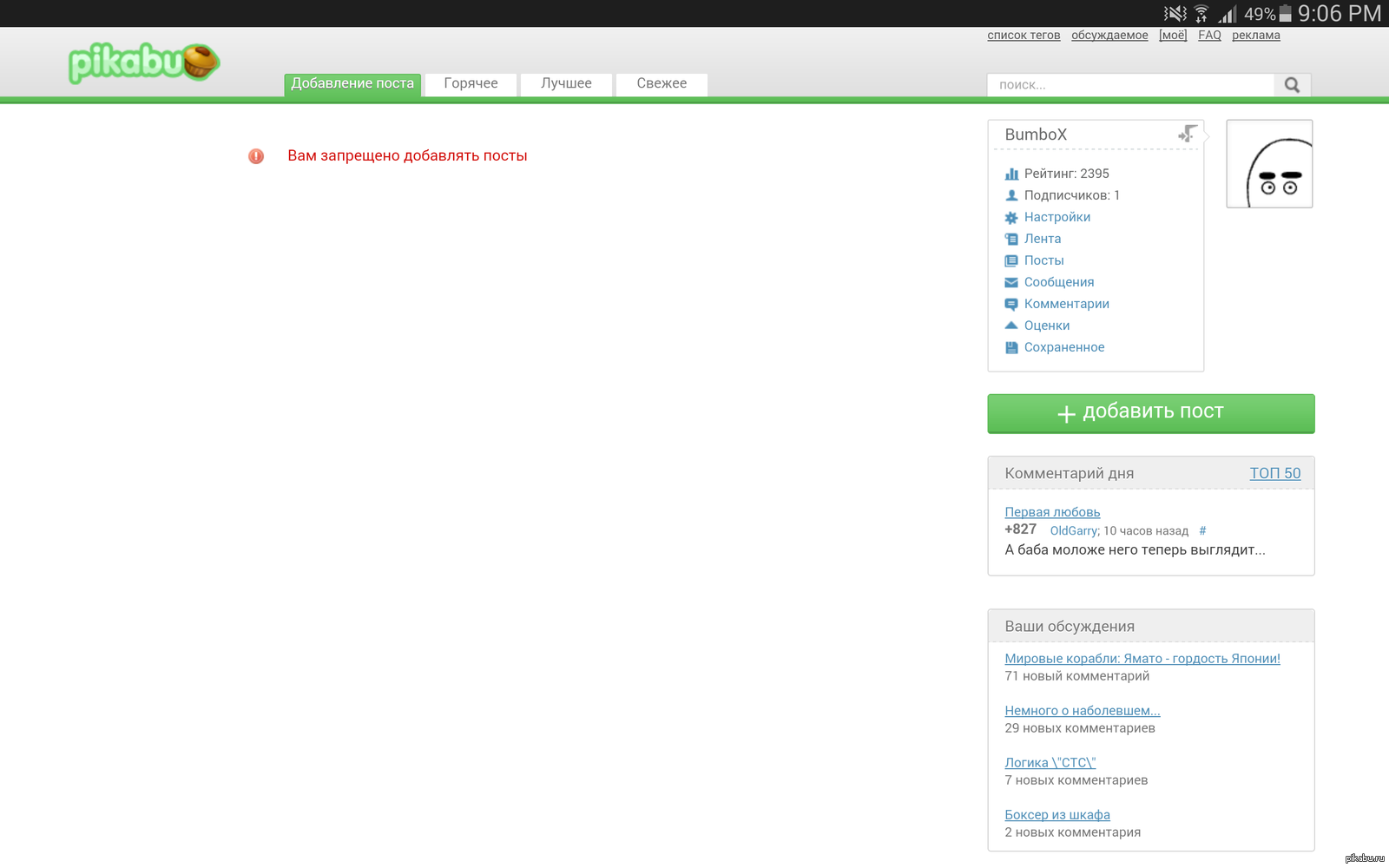Click the speech bubble icon beside Комментарии
The height and width of the screenshot is (868, 1389).
coord(1011,305)
